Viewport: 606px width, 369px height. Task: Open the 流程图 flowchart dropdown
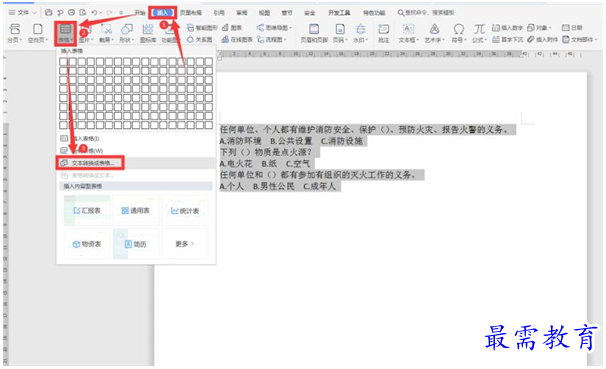pos(272,39)
